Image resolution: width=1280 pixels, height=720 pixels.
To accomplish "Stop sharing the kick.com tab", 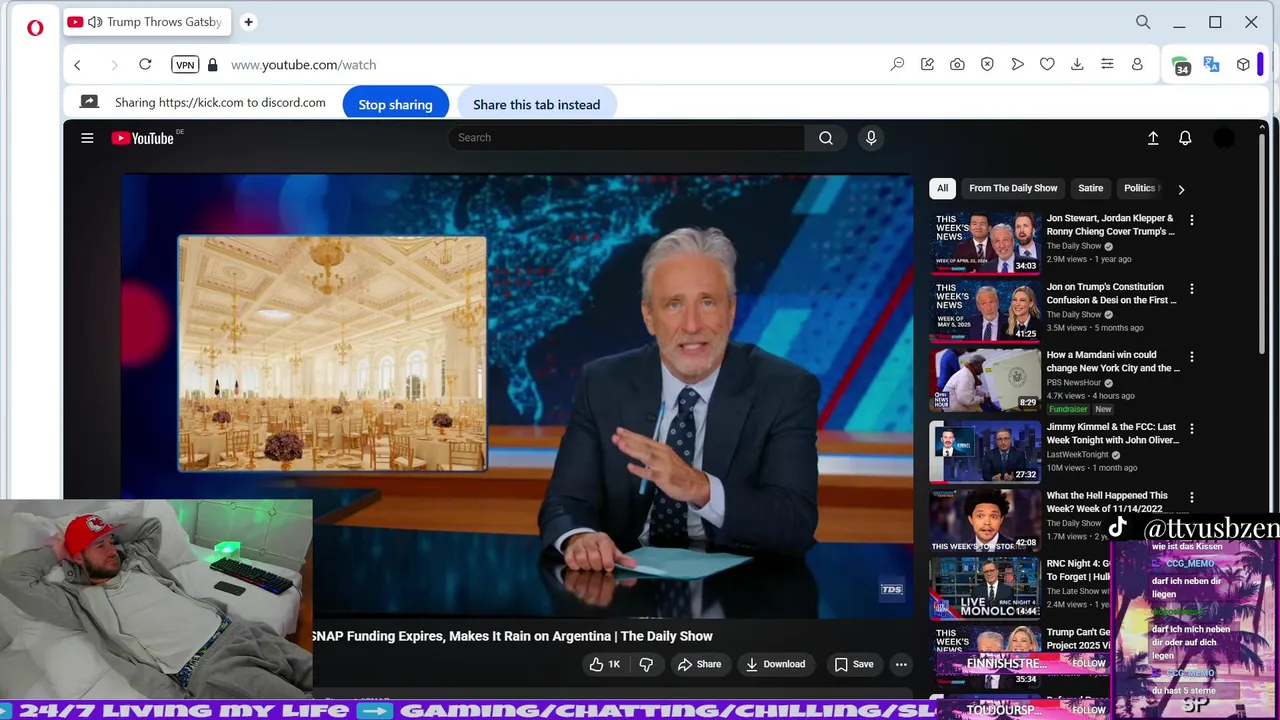I will coord(395,104).
